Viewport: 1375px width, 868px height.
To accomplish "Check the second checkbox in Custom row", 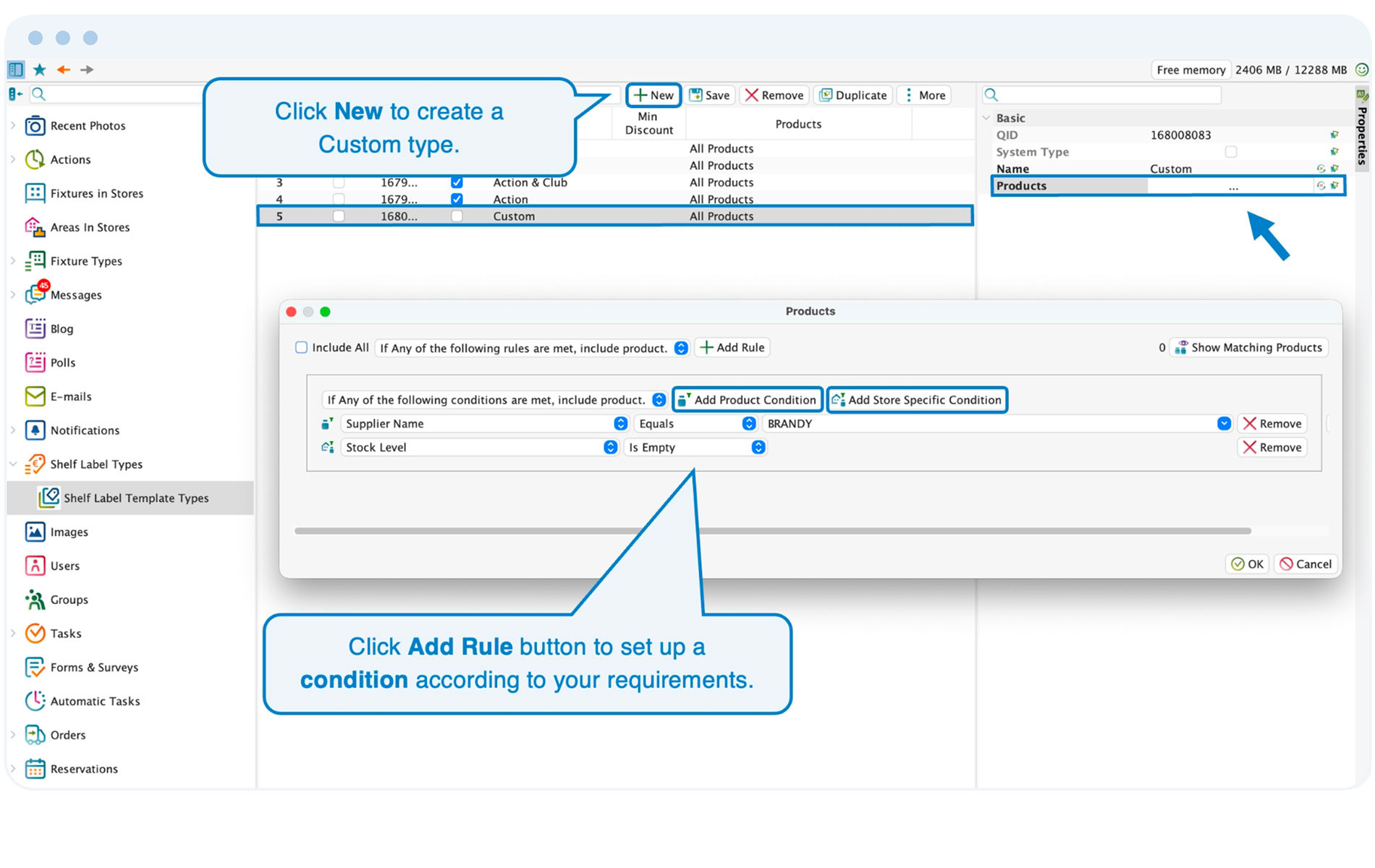I will coord(457,216).
